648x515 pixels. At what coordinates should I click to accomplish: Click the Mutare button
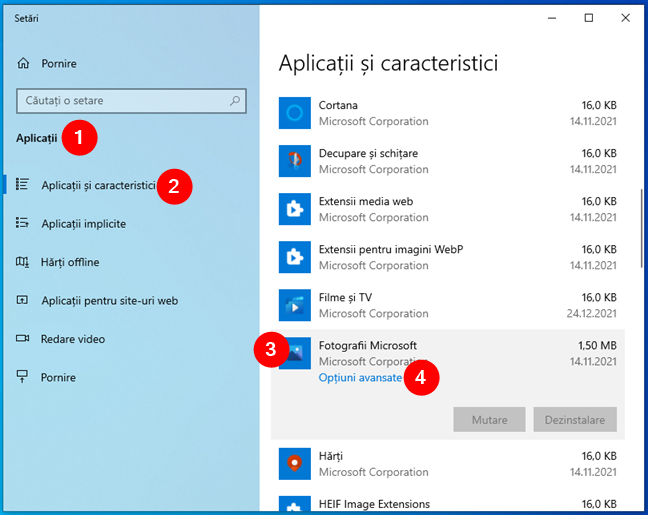click(x=489, y=420)
